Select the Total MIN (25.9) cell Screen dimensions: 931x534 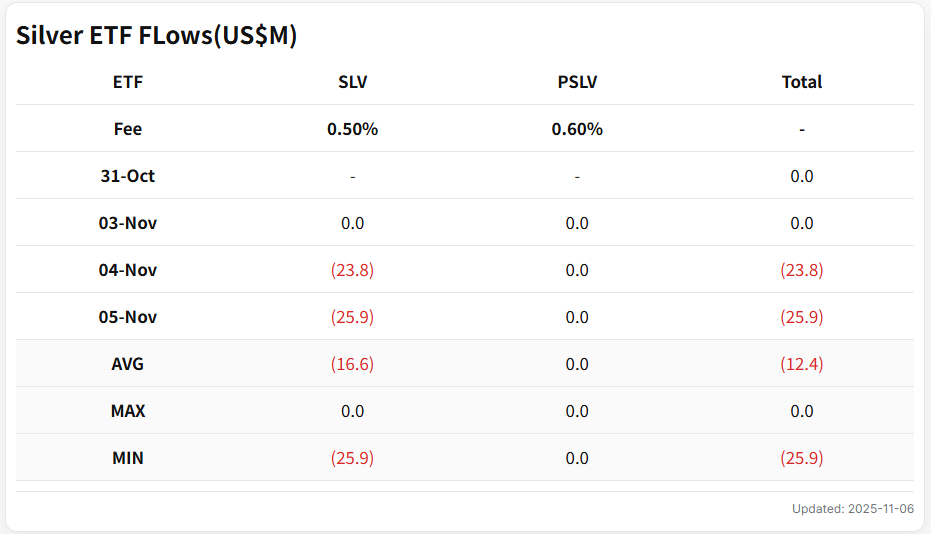[x=801, y=458]
